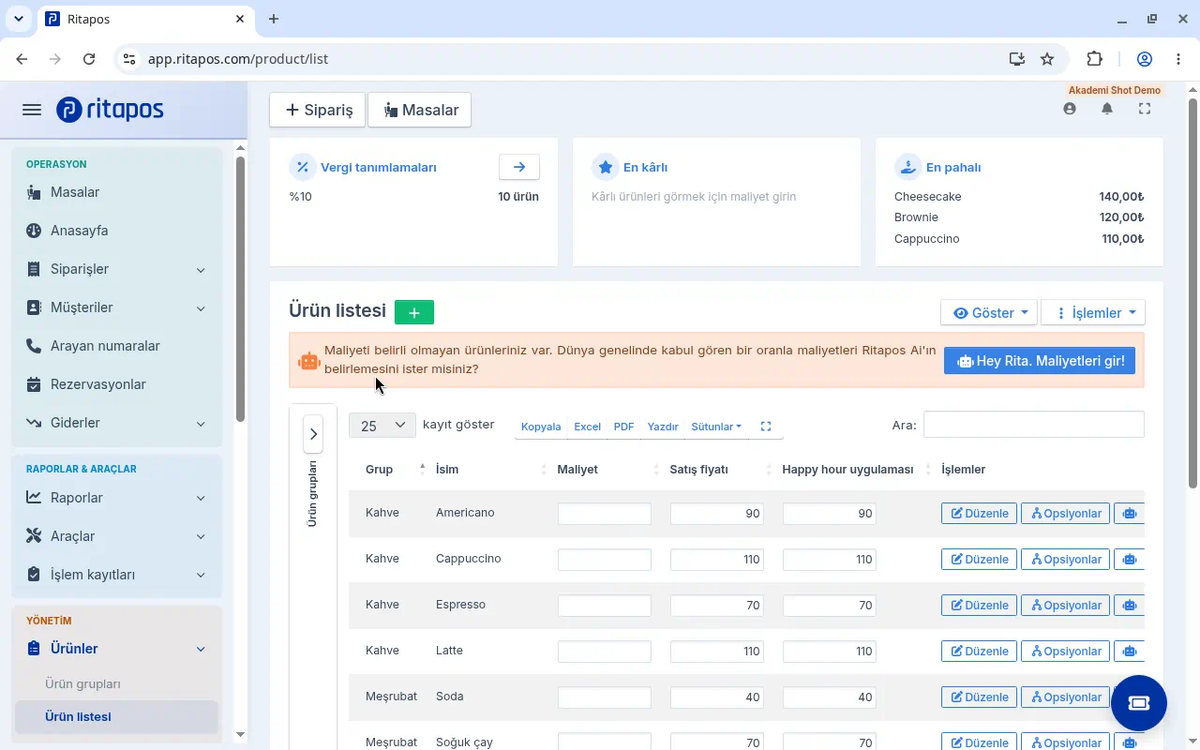Click the Satış fiyatı field for Espresso
Image resolution: width=1200 pixels, height=750 pixels.
[x=717, y=606]
